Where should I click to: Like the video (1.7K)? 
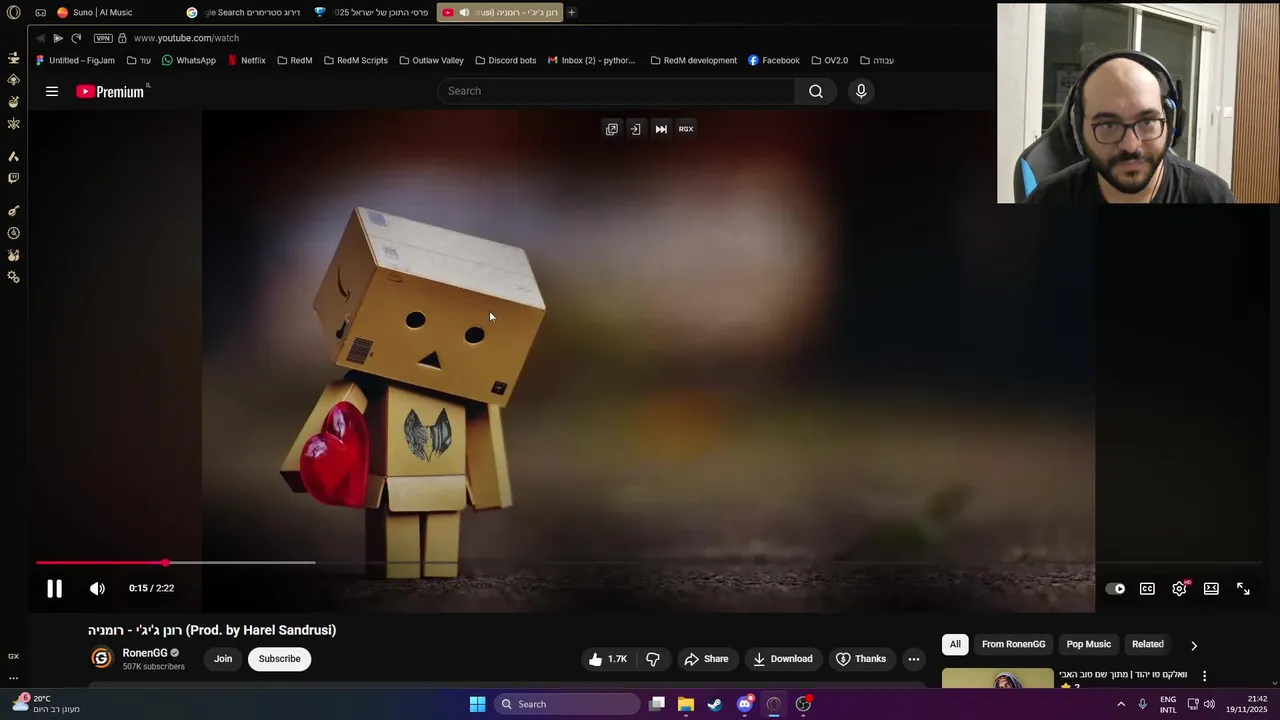click(x=608, y=659)
